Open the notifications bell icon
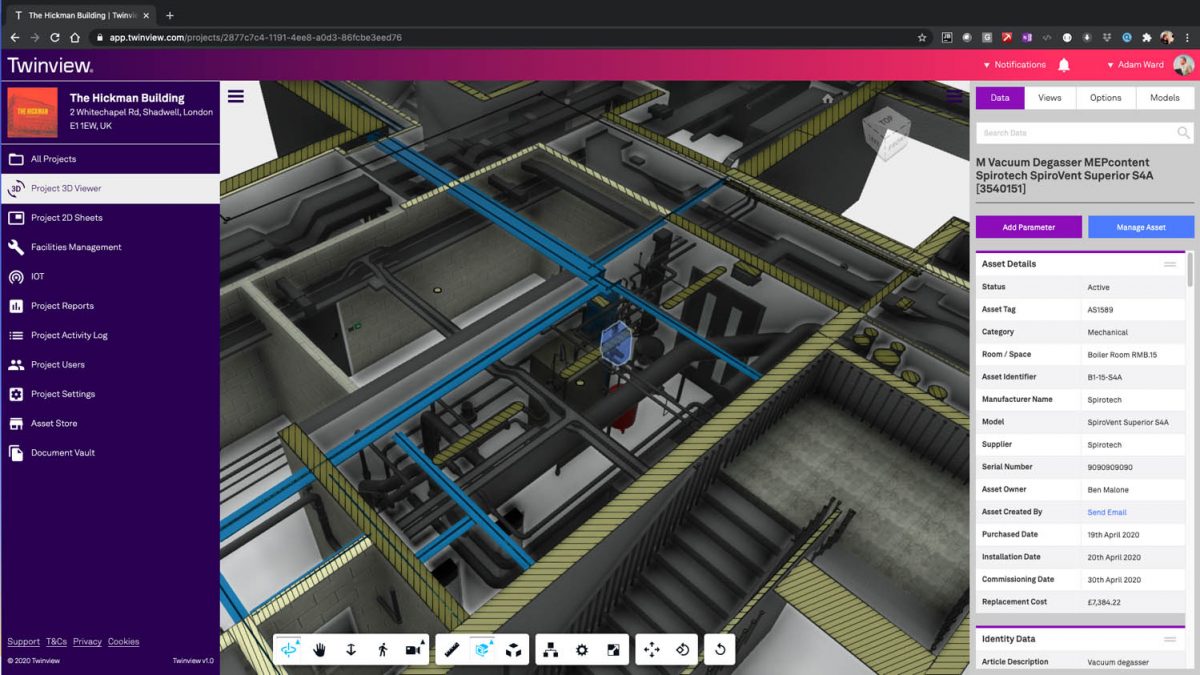 point(1064,65)
